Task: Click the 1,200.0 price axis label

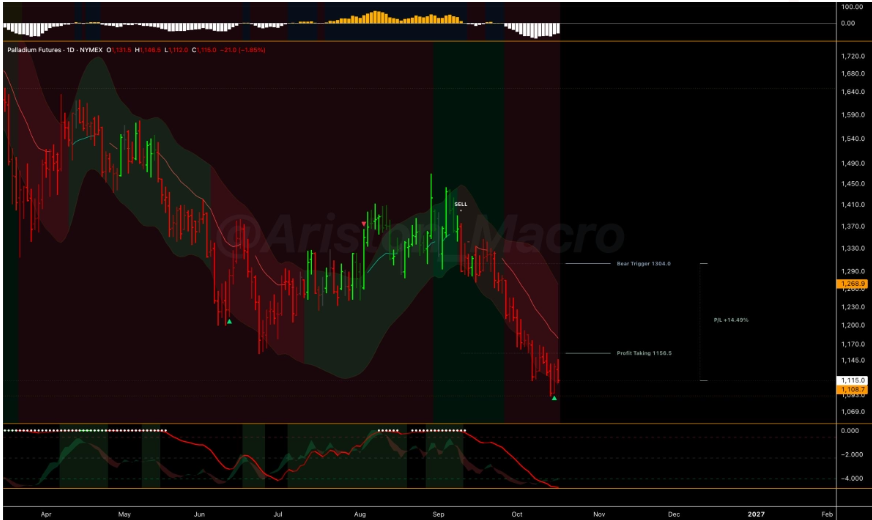Action: 853,325
